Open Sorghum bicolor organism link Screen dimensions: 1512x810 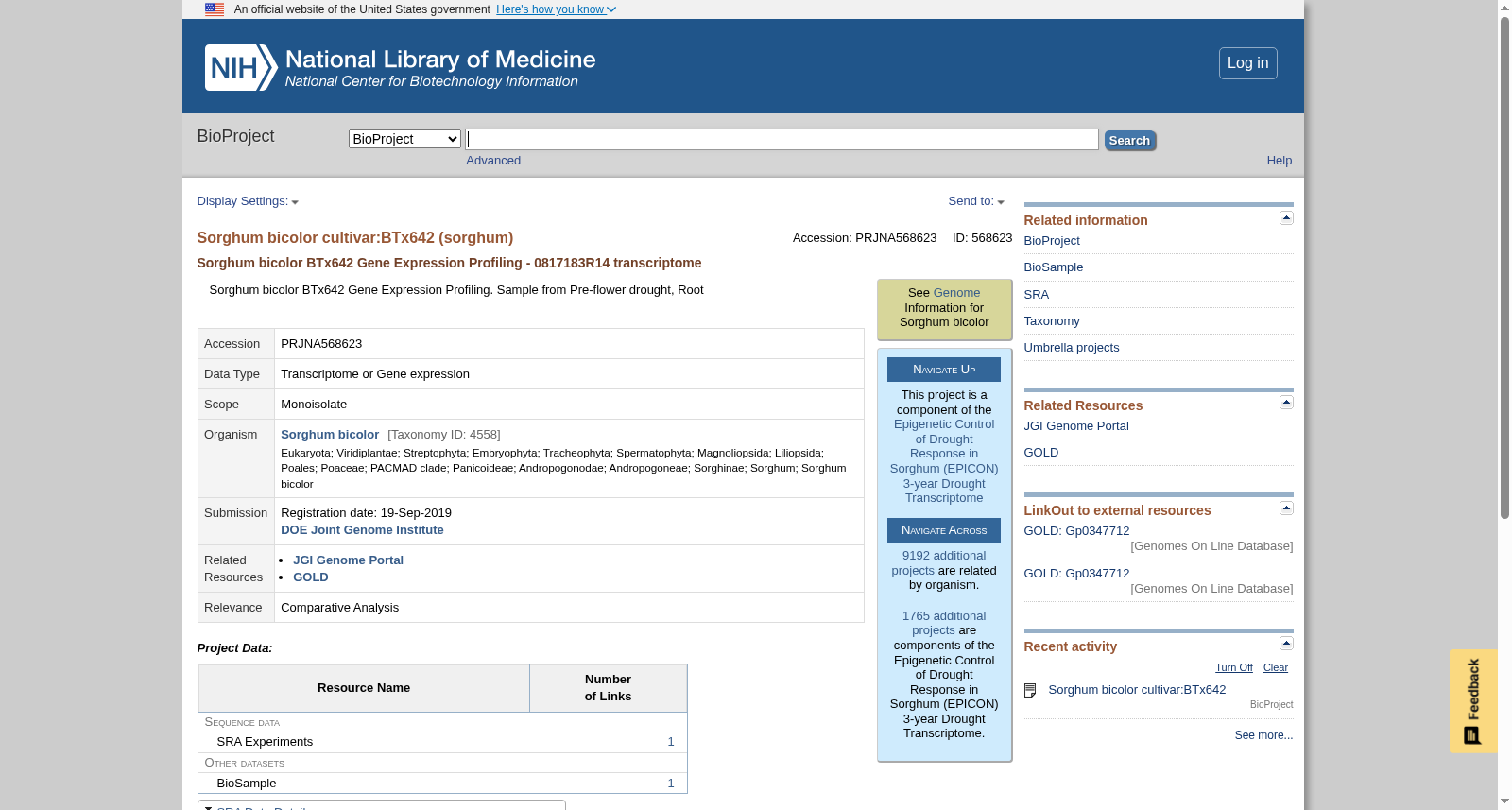330,435
